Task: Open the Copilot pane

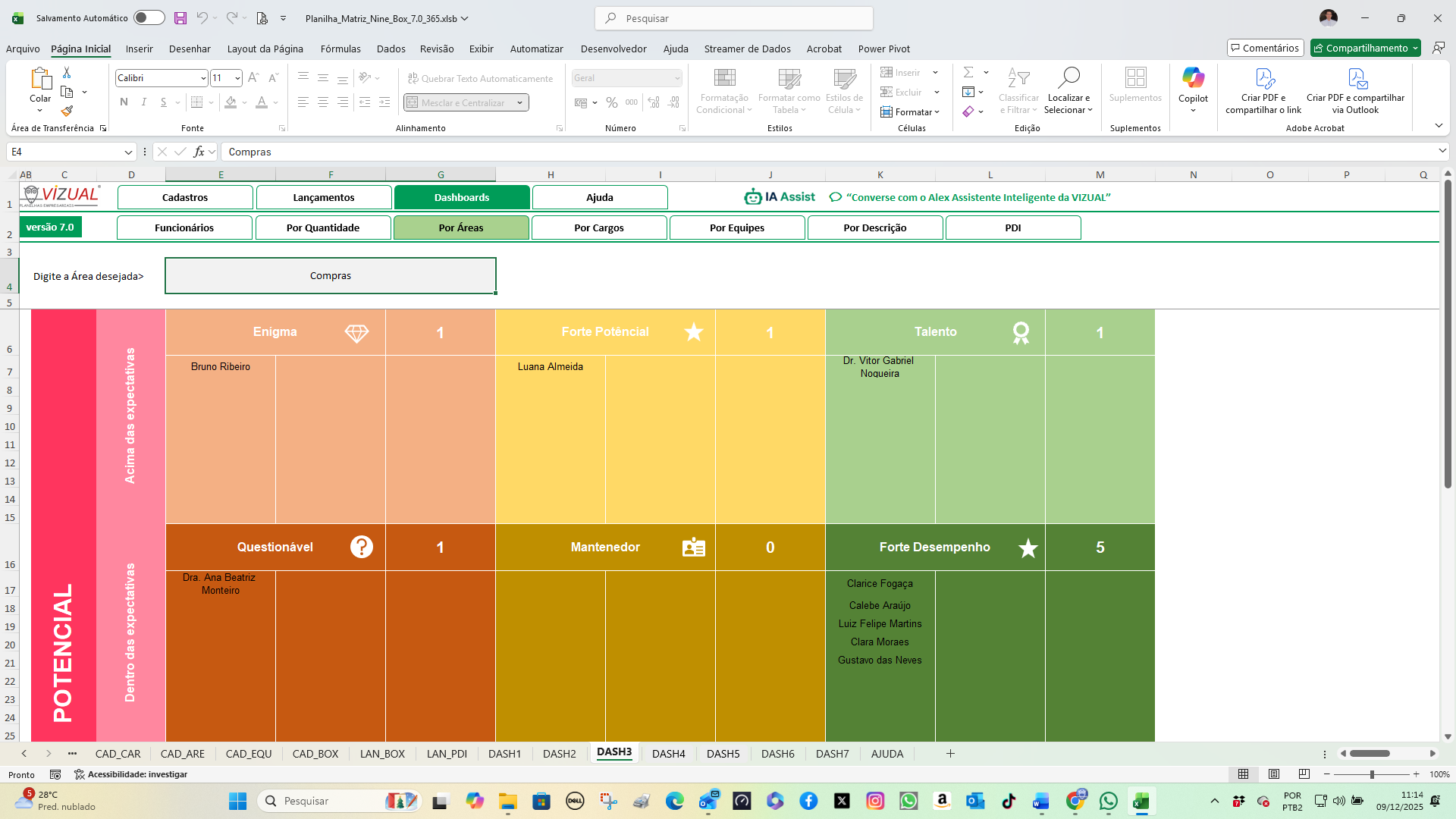Action: [1193, 89]
